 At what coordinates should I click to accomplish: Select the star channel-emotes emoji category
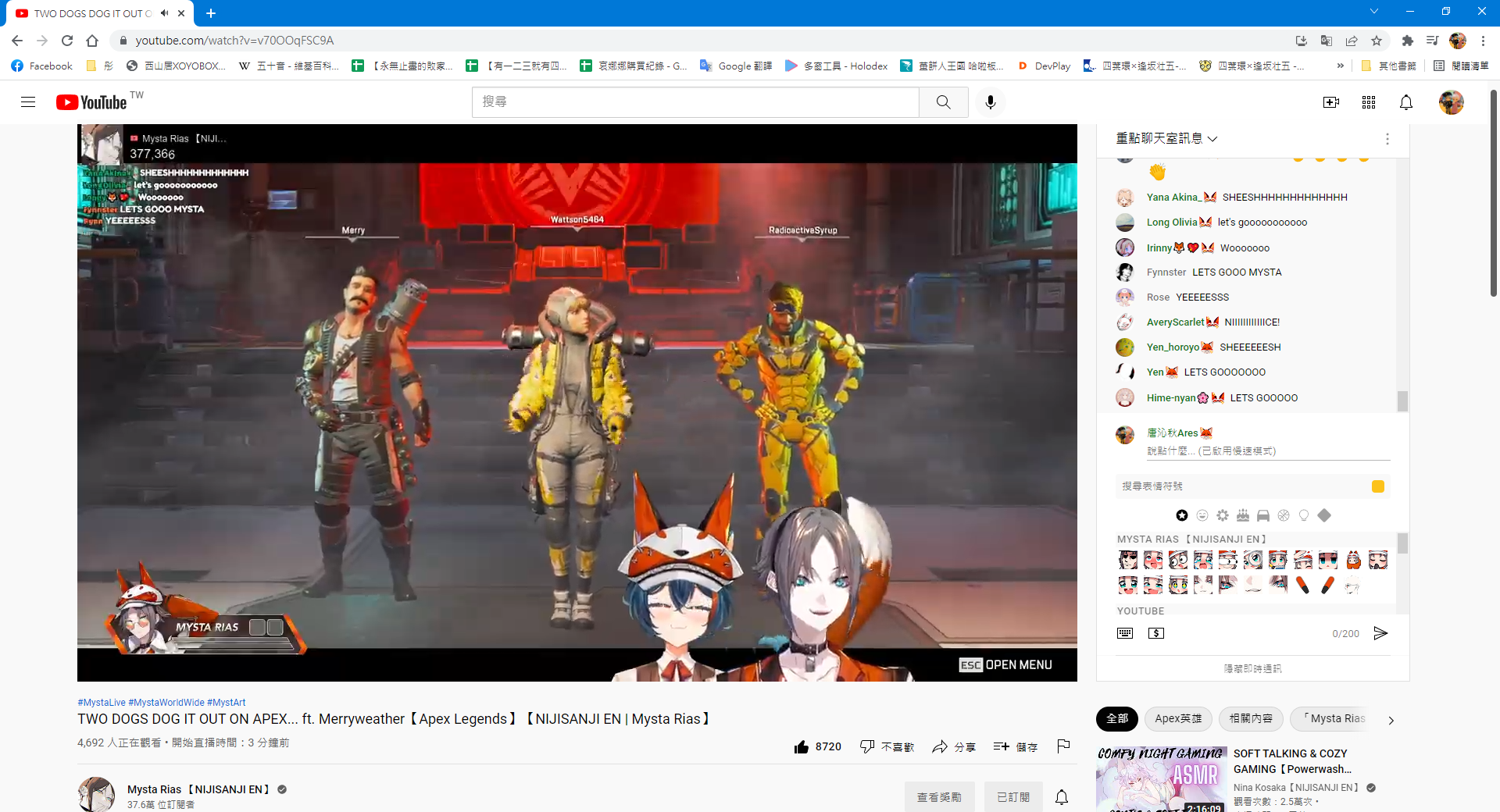tap(1182, 515)
